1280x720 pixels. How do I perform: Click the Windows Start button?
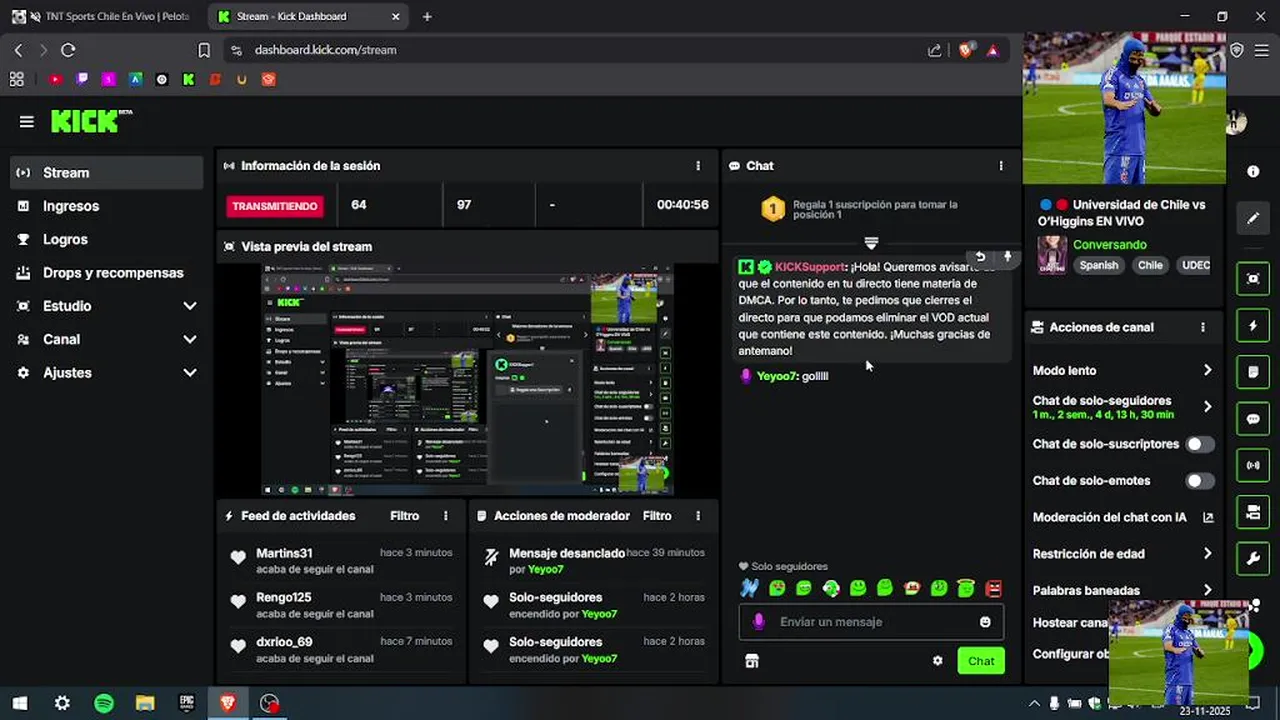click(x=20, y=703)
